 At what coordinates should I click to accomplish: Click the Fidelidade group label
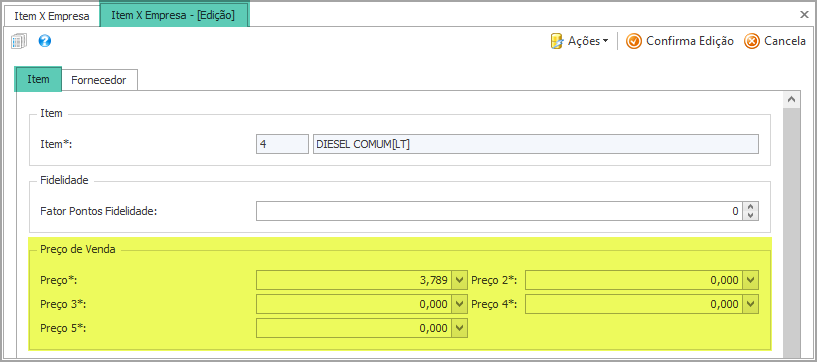click(x=64, y=180)
